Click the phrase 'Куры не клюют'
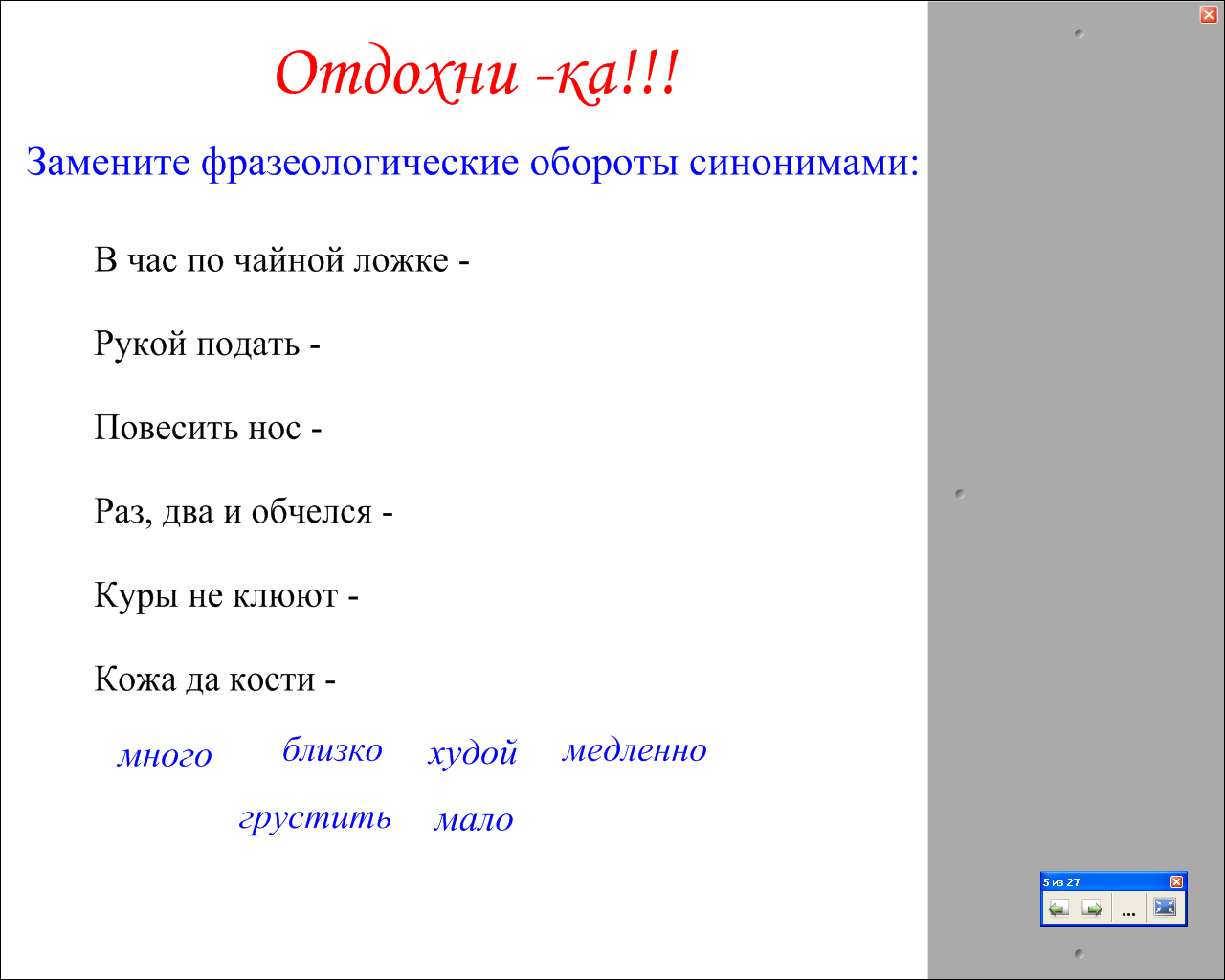This screenshot has width=1225, height=980. coord(216,595)
